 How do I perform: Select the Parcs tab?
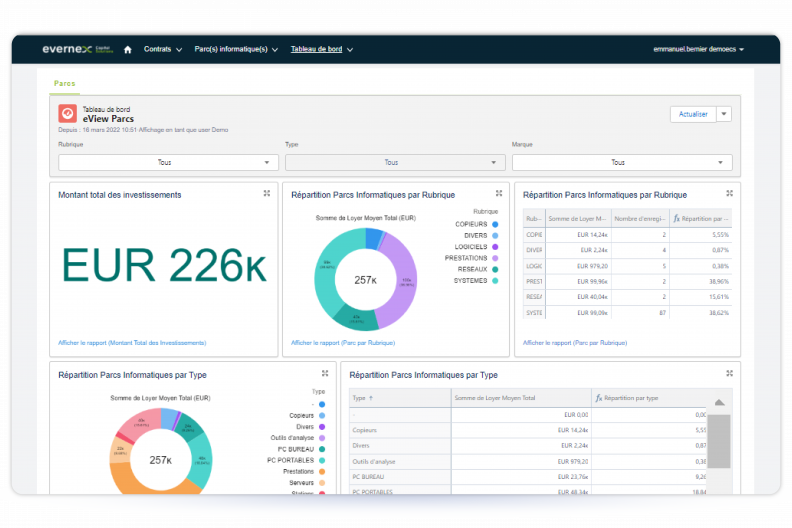(x=65, y=83)
